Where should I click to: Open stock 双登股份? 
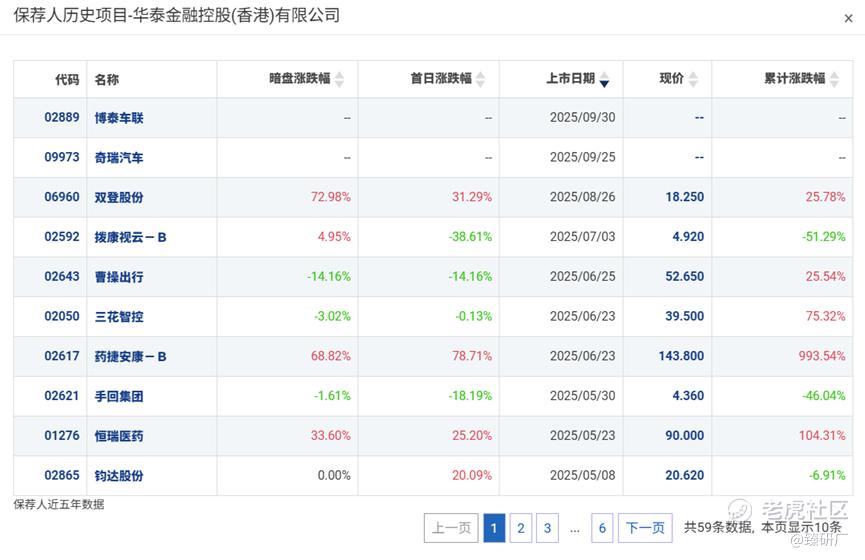(x=119, y=198)
